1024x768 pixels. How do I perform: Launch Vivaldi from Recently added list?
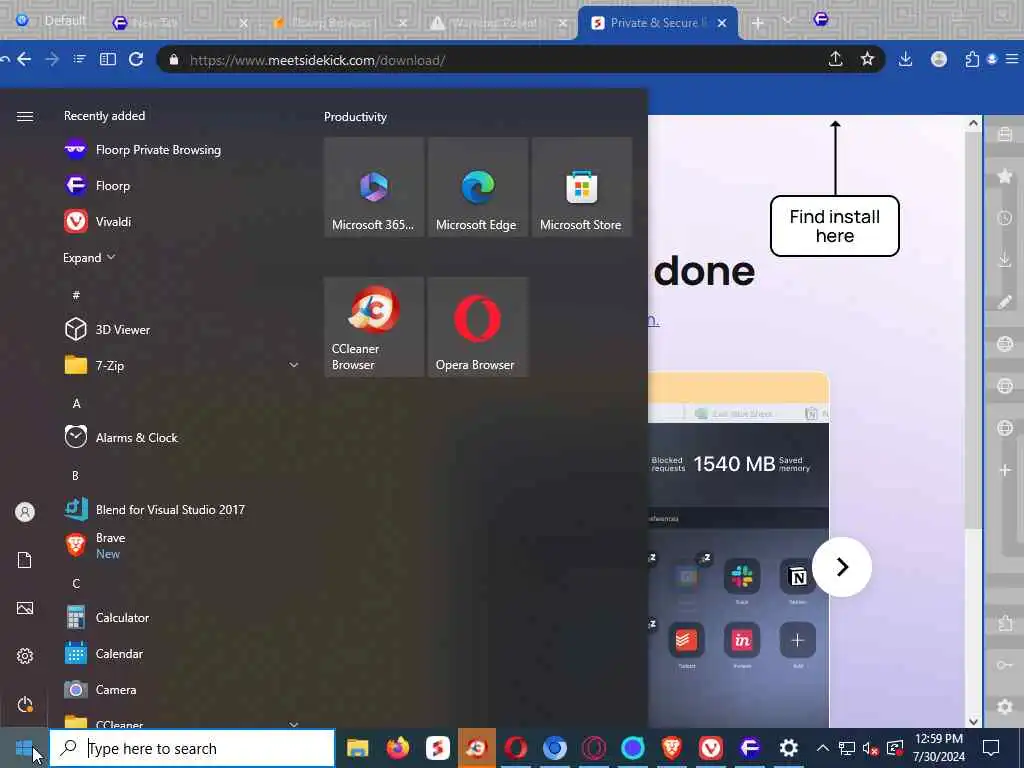click(x=183, y=221)
